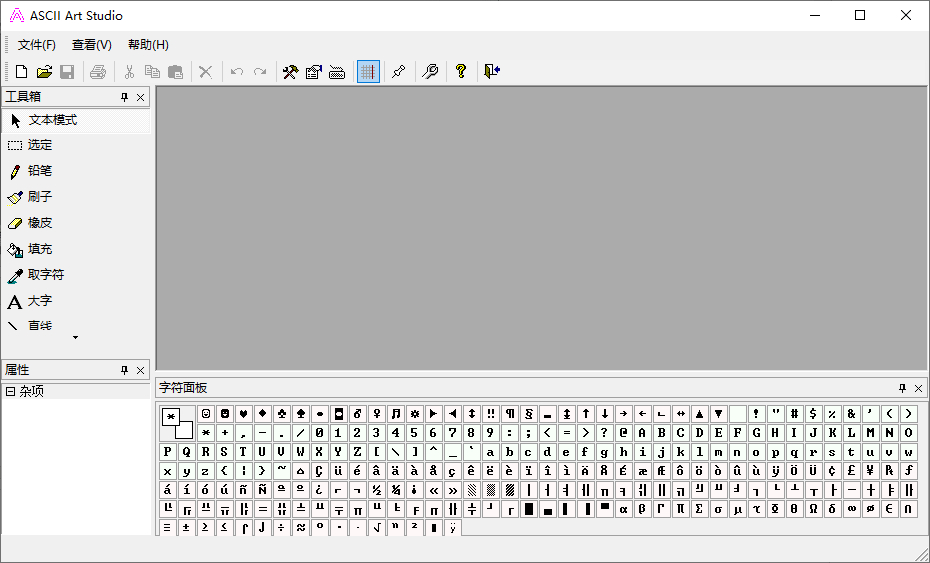Image resolution: width=930 pixels, height=563 pixels.
Task: Maximize the ASCII Art Studio window
Action: pos(860,15)
